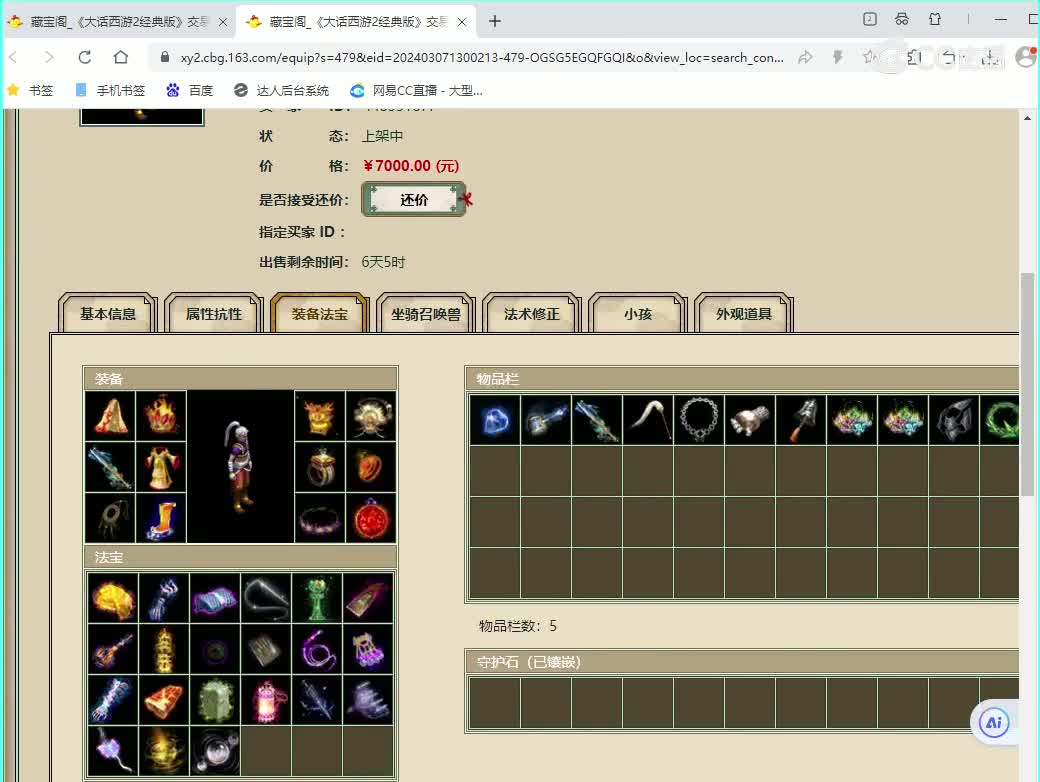Select the blue heart gem inventory item
The image size is (1040, 782).
click(495, 420)
